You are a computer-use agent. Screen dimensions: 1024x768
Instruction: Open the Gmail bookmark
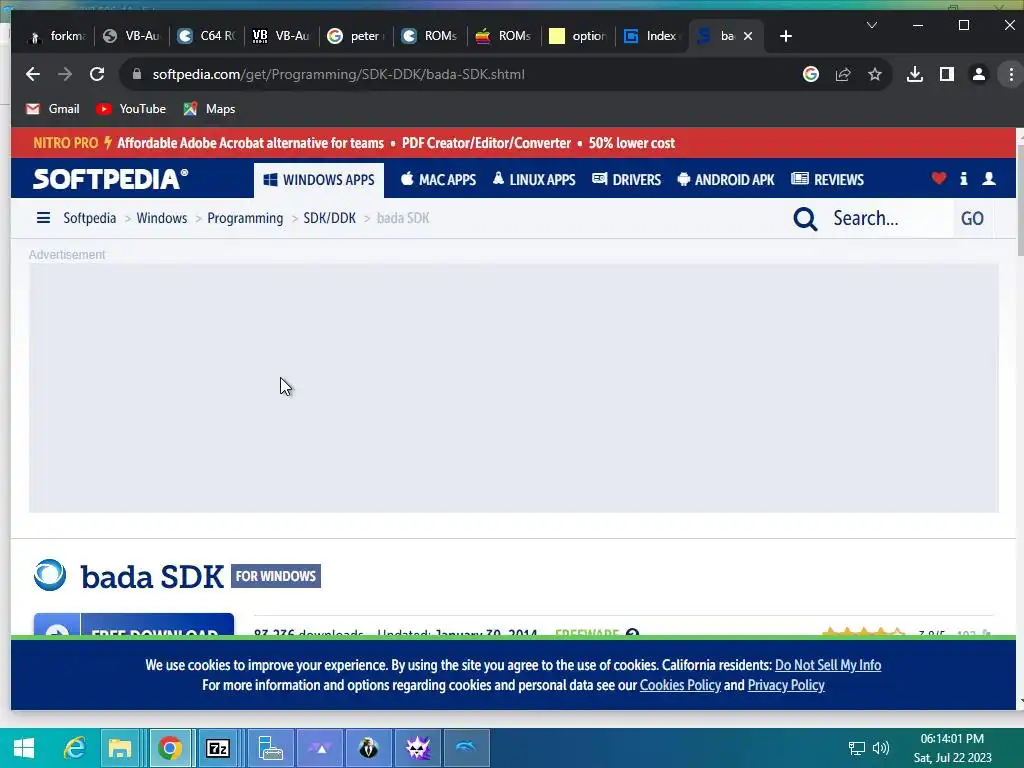tap(52, 109)
